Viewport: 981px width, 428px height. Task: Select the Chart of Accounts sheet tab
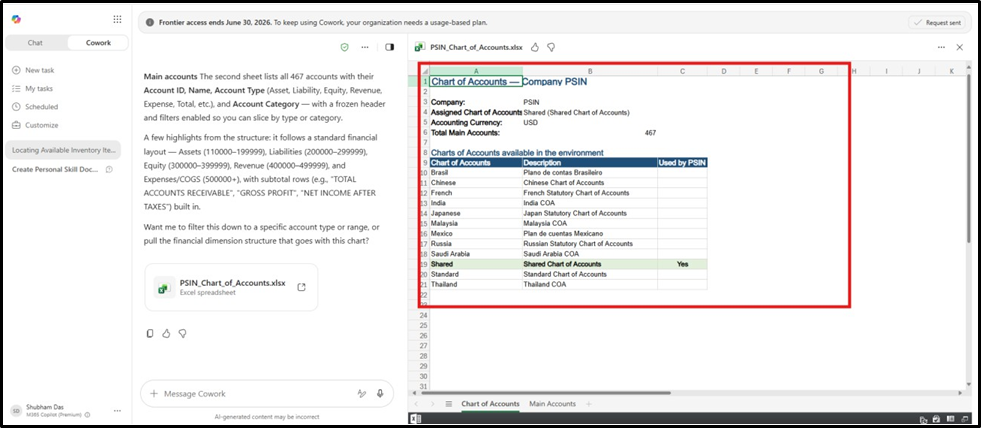[490, 404]
